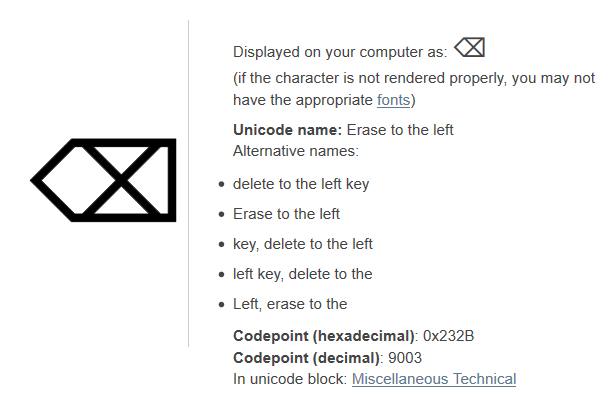This screenshot has height=397, width=614.
Task: Click the 'Codepoint (decimal)' label
Action: (306, 358)
